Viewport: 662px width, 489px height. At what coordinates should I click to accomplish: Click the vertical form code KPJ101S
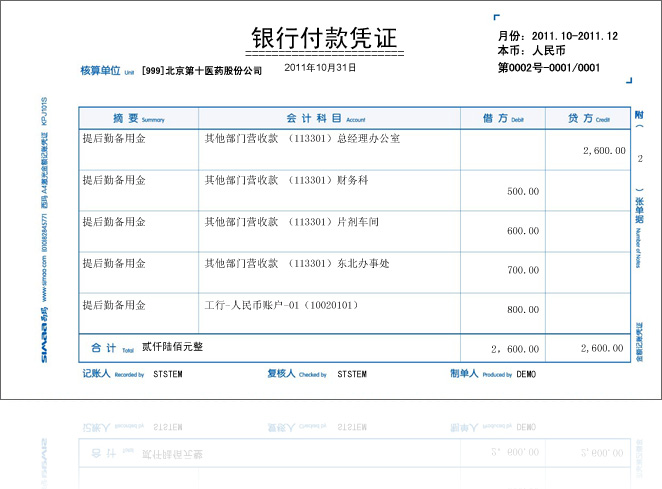pyautogui.click(x=44, y=111)
